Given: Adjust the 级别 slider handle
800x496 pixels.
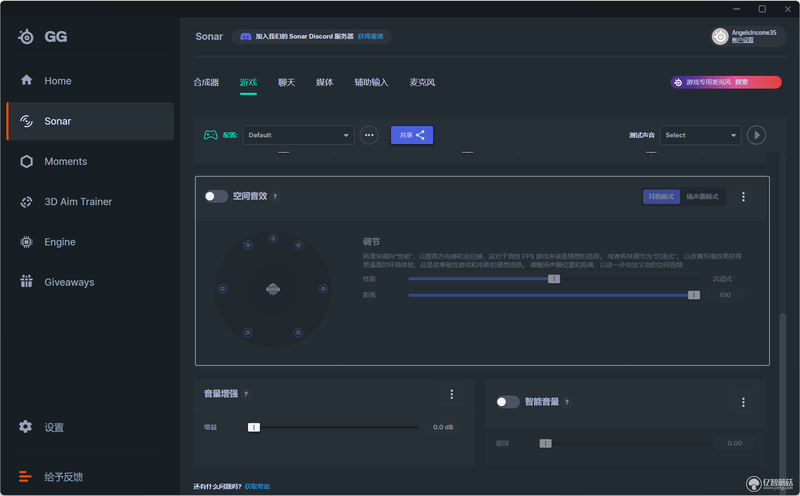Looking at the screenshot, I should click(x=545, y=443).
